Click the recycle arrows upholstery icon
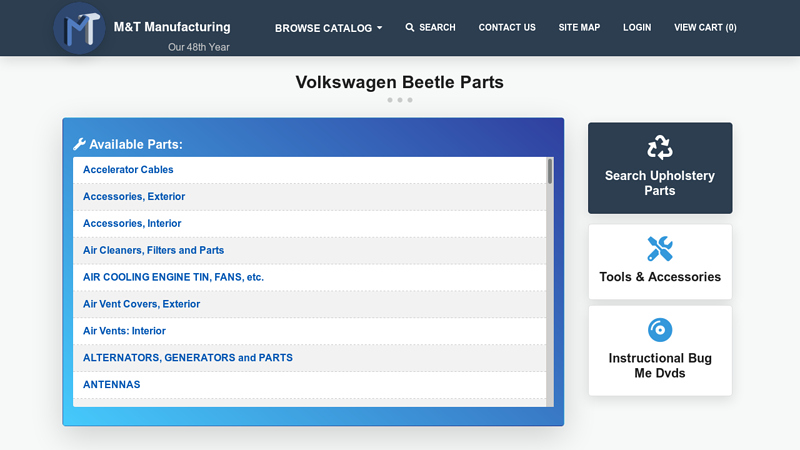Image resolution: width=800 pixels, height=450 pixels. pos(660,147)
